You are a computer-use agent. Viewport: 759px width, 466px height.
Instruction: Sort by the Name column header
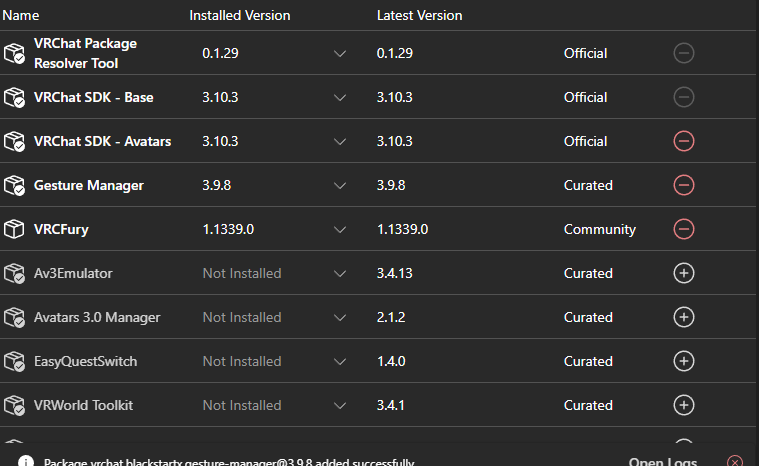pyautogui.click(x=20, y=15)
